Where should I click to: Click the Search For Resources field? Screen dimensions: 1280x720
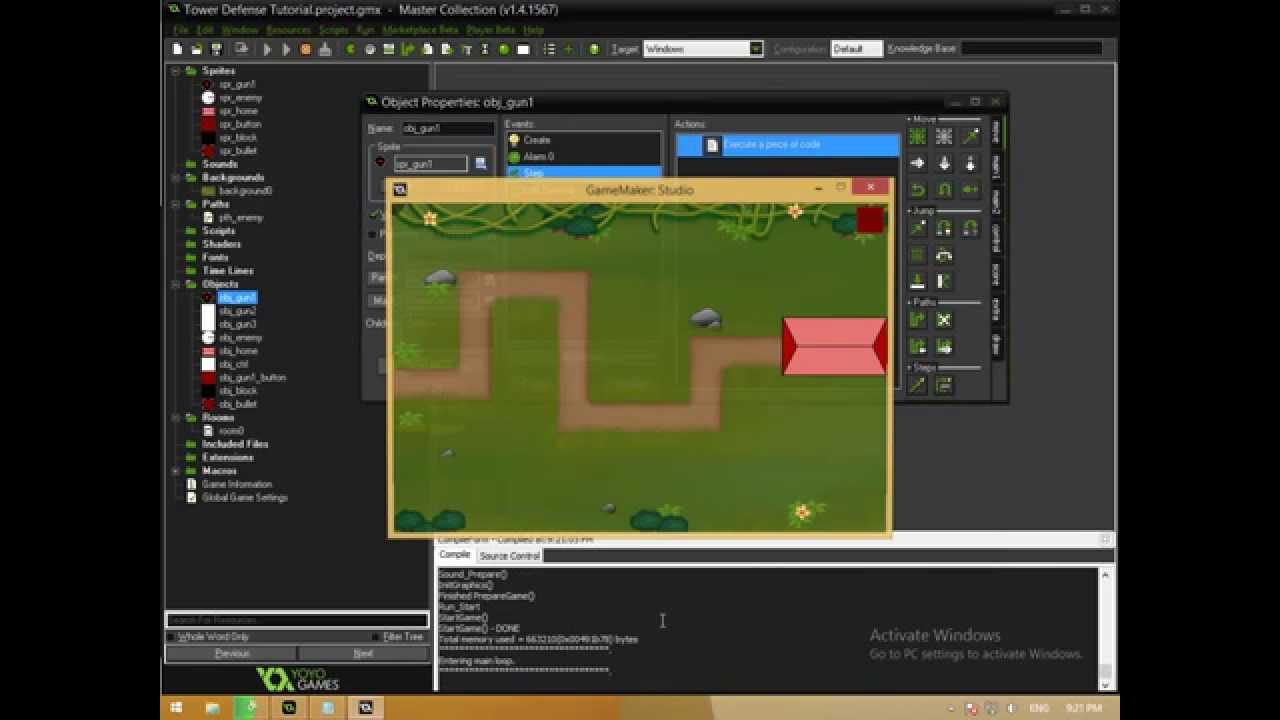(x=297, y=620)
